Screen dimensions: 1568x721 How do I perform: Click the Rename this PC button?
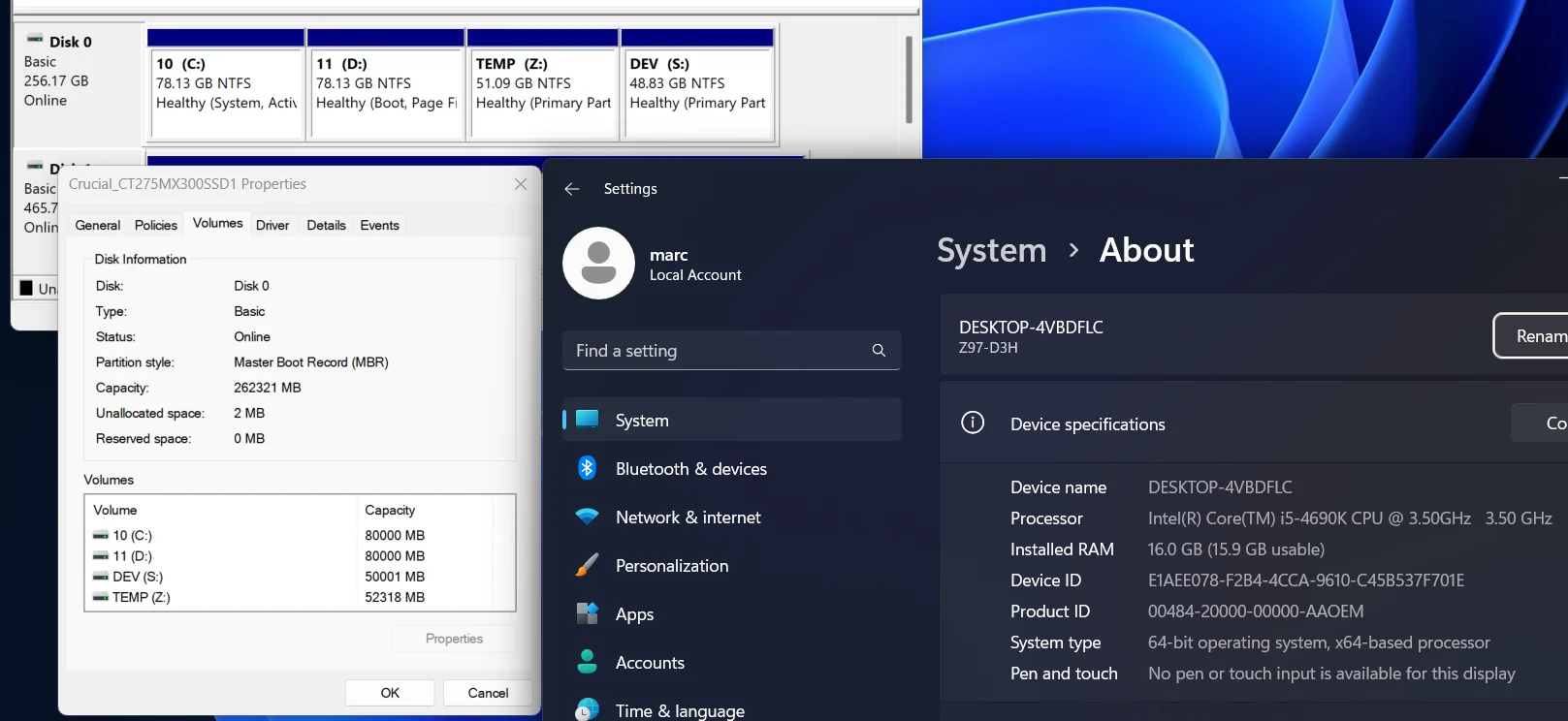[1531, 335]
